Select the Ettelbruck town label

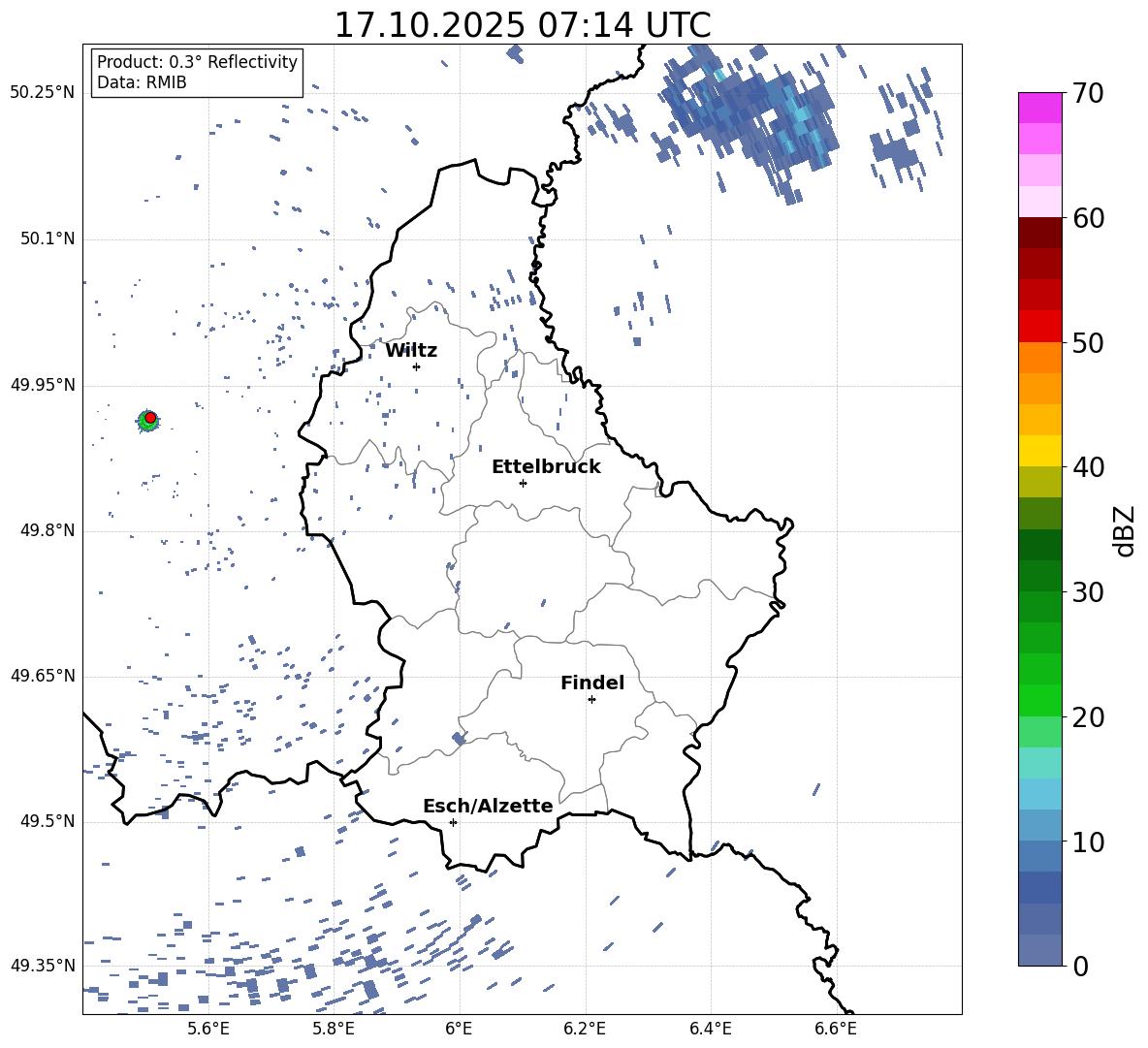[546, 467]
